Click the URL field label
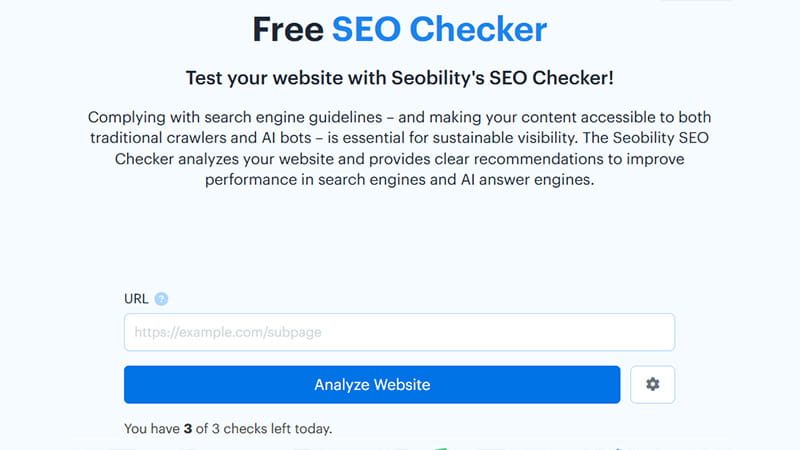 pos(136,299)
